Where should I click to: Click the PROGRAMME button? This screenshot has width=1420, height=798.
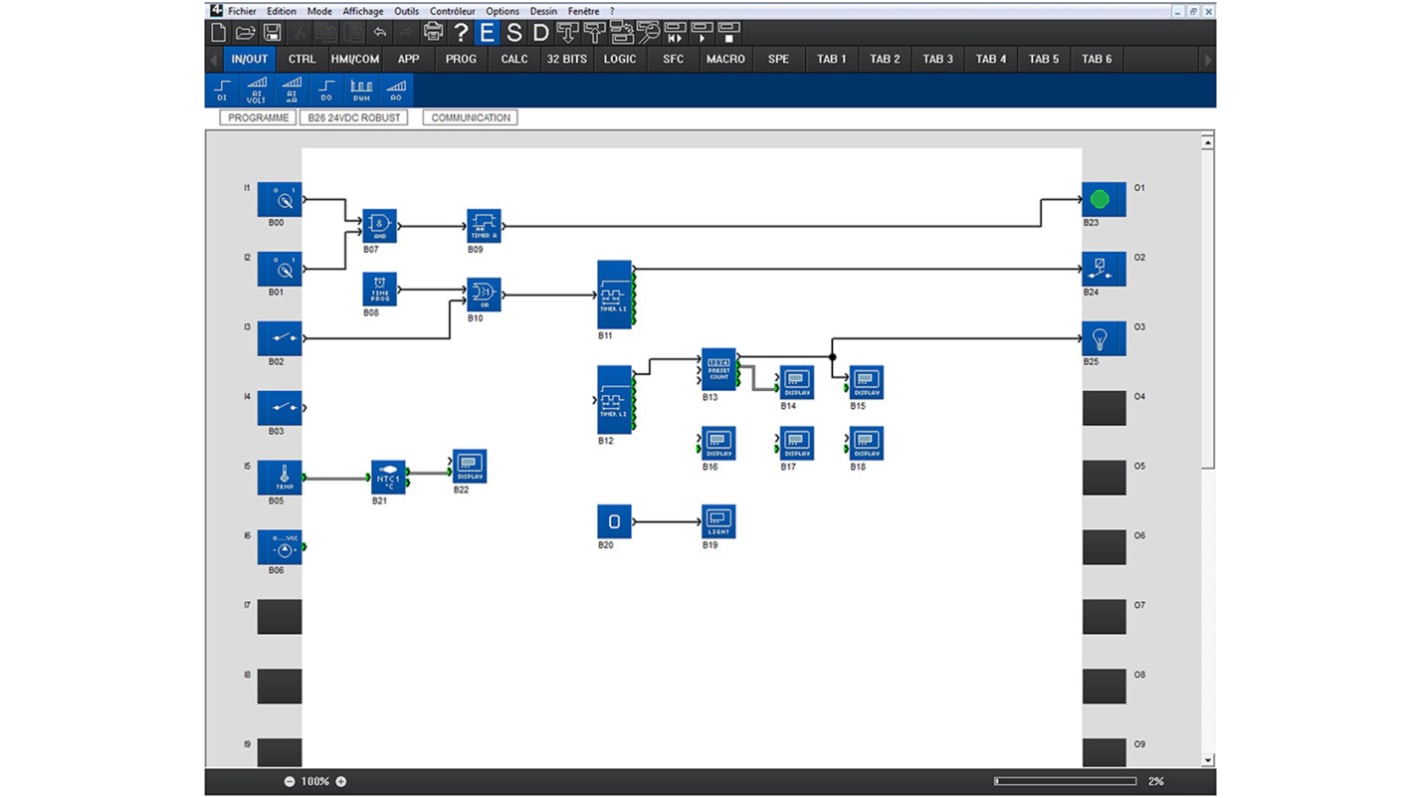point(258,118)
